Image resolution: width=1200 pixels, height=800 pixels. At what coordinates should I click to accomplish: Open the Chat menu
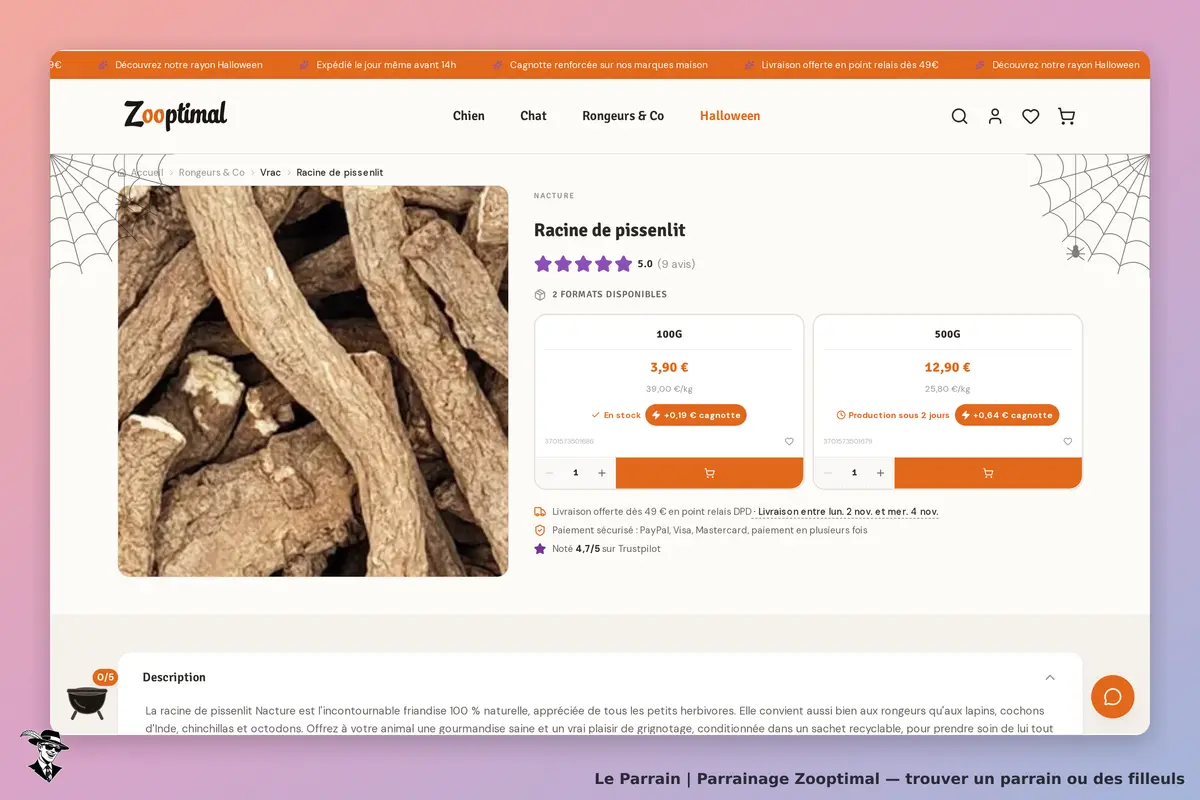click(x=533, y=116)
